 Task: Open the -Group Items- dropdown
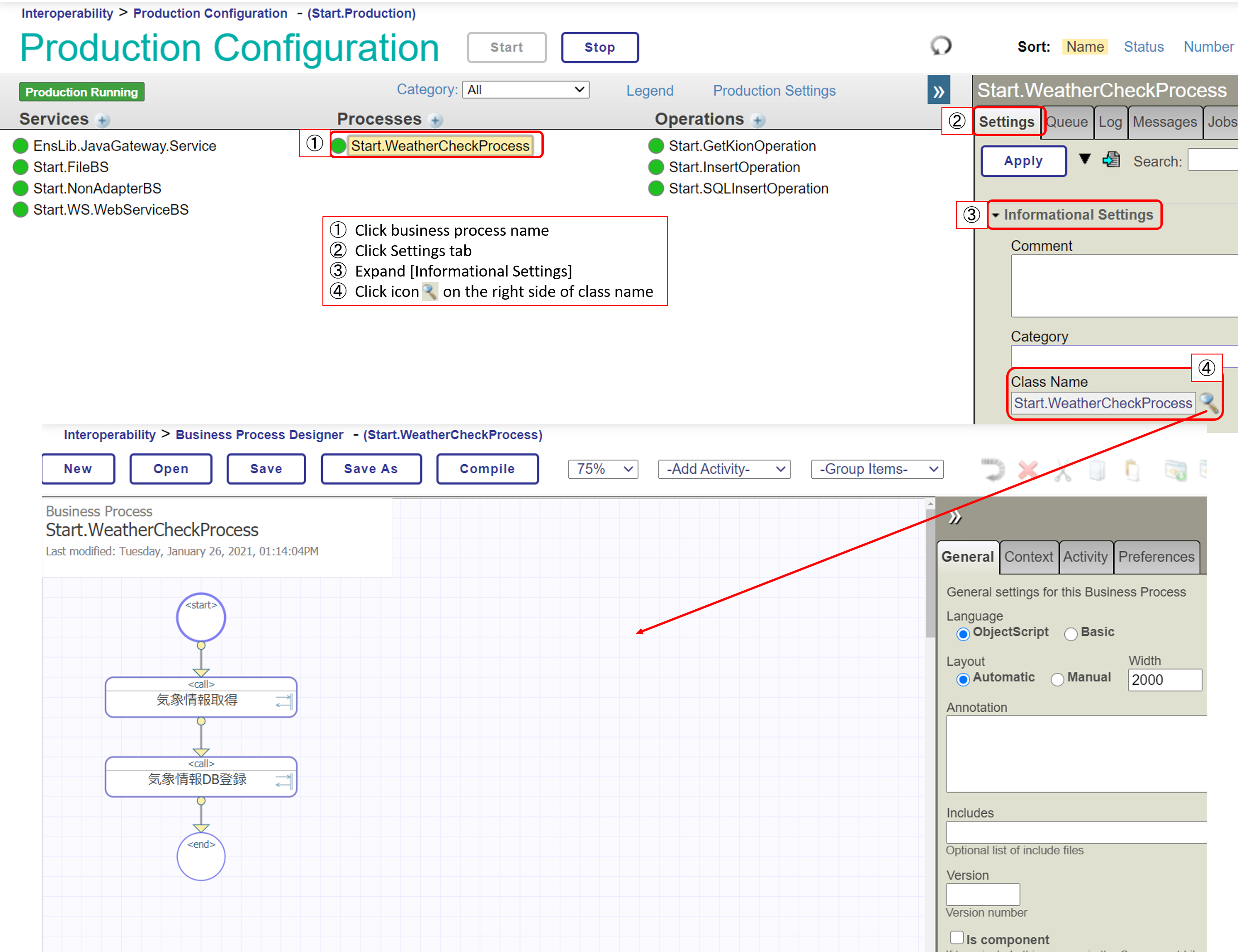(877, 469)
